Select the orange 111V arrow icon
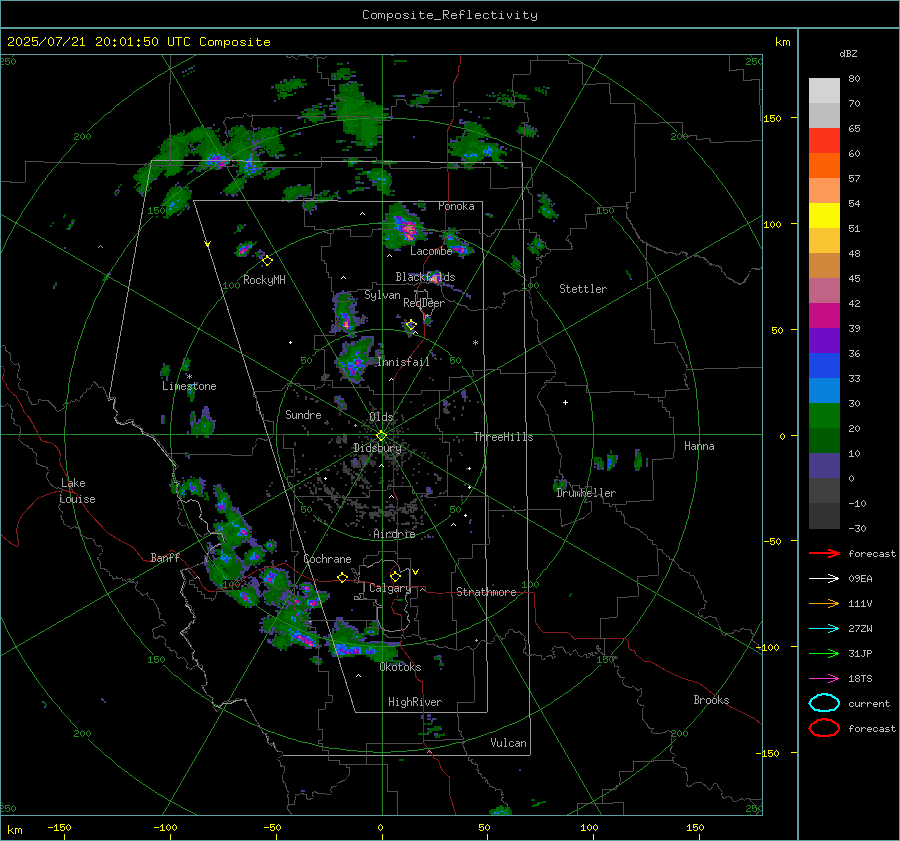Viewport: 900px width, 841px height. [824, 603]
